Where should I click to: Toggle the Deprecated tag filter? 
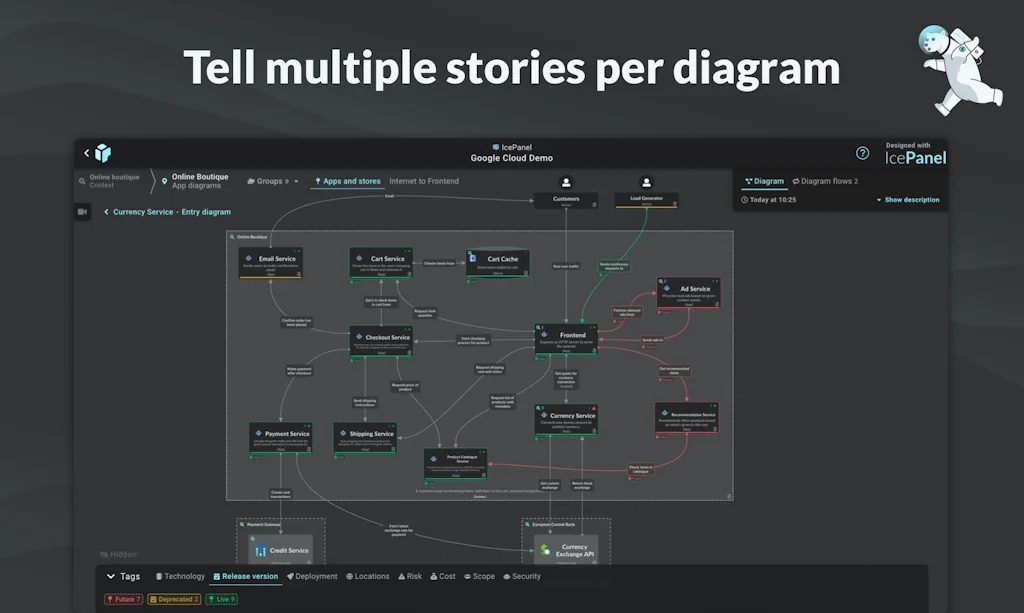click(174, 599)
